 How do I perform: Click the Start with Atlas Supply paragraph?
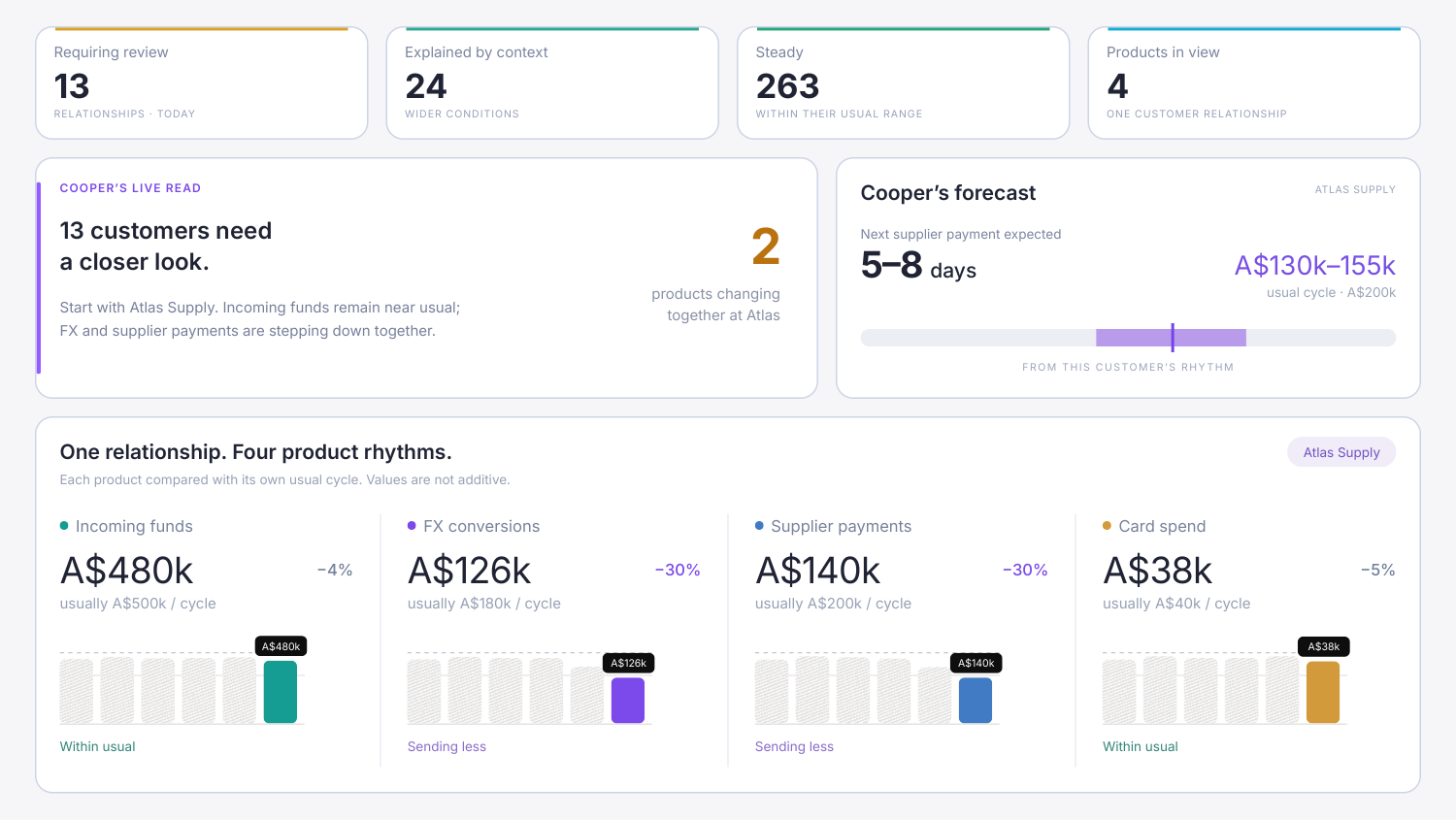pyautogui.click(x=260, y=319)
